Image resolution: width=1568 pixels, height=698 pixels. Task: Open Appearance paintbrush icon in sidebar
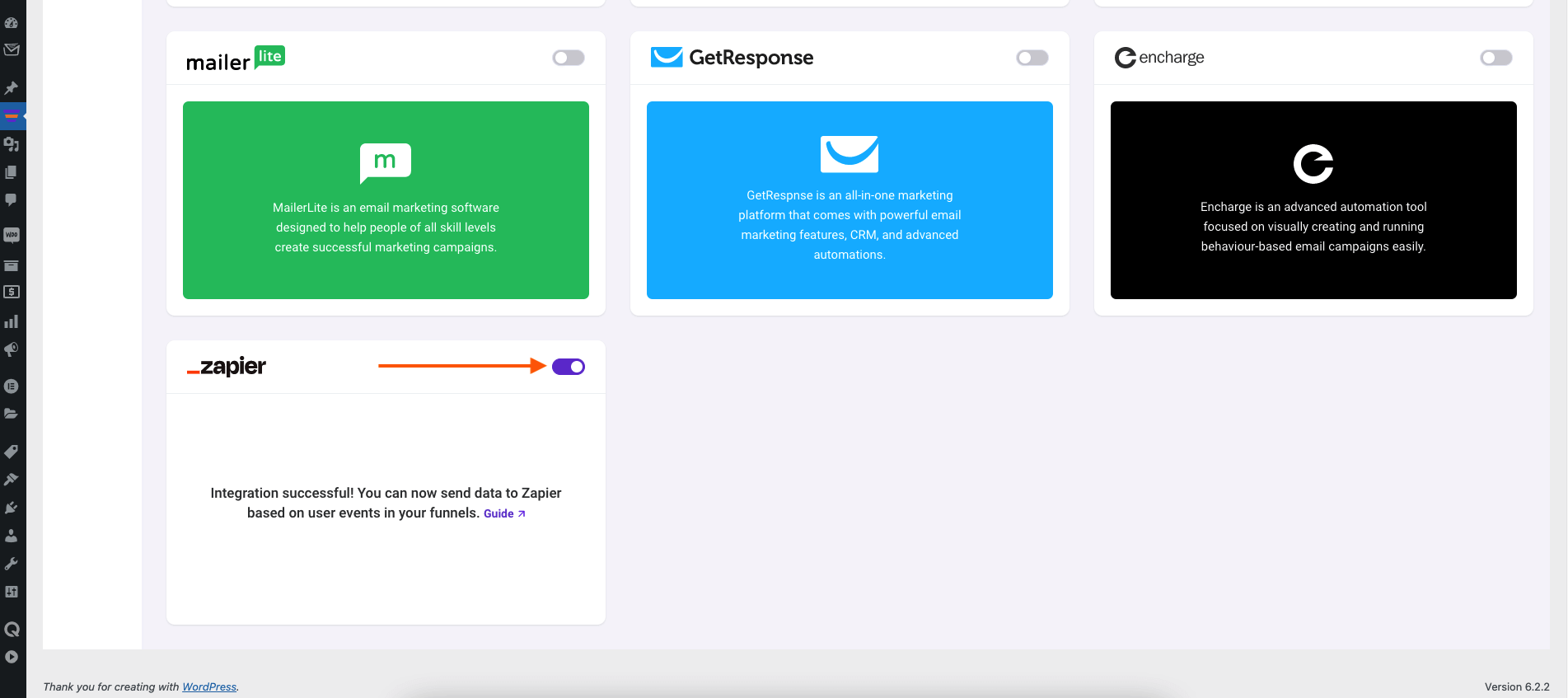[x=12, y=479]
